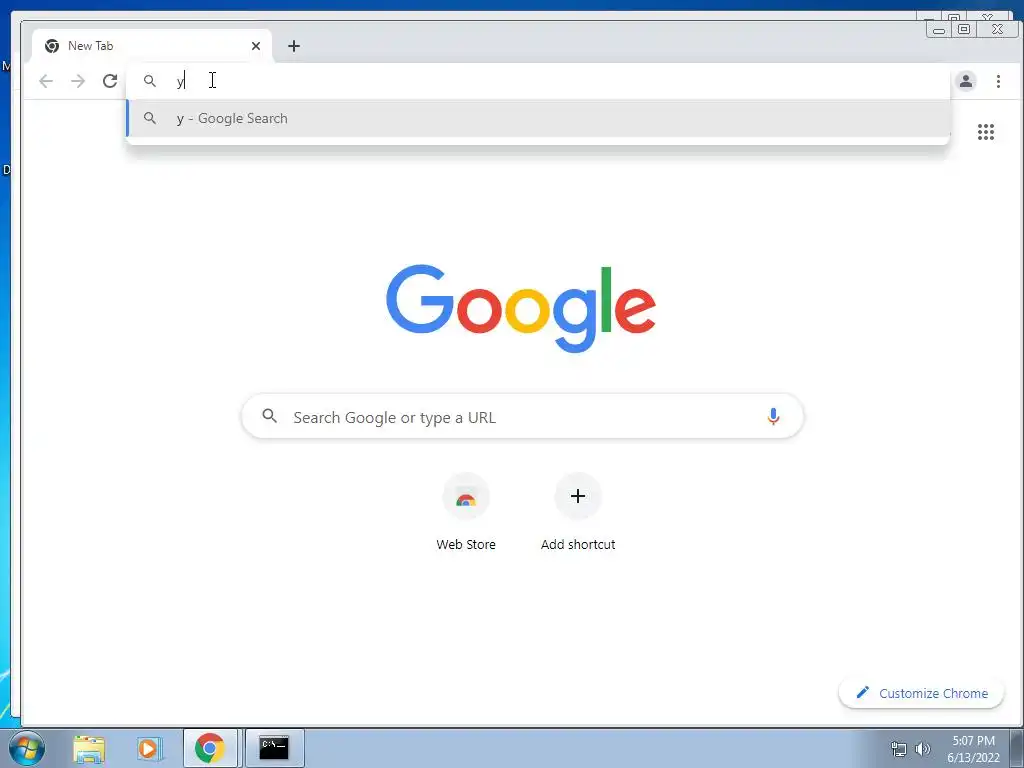The height and width of the screenshot is (768, 1024).
Task: Choose the 'y - Google Search' suggestion
Action: [538, 118]
